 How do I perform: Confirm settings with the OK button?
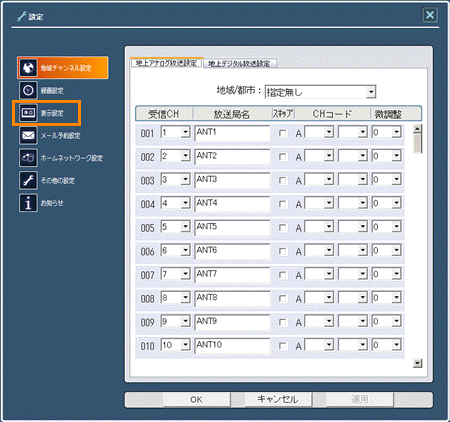[196, 399]
